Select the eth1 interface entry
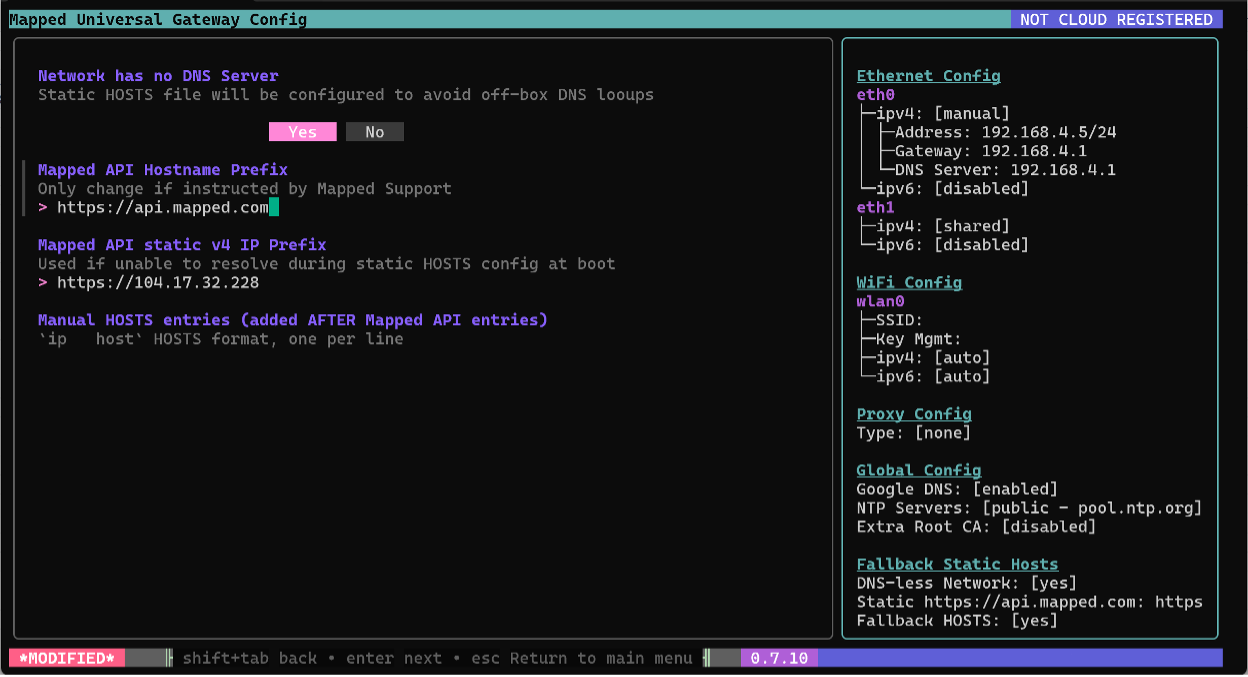Viewport: 1248px width, 677px height. pos(876,207)
